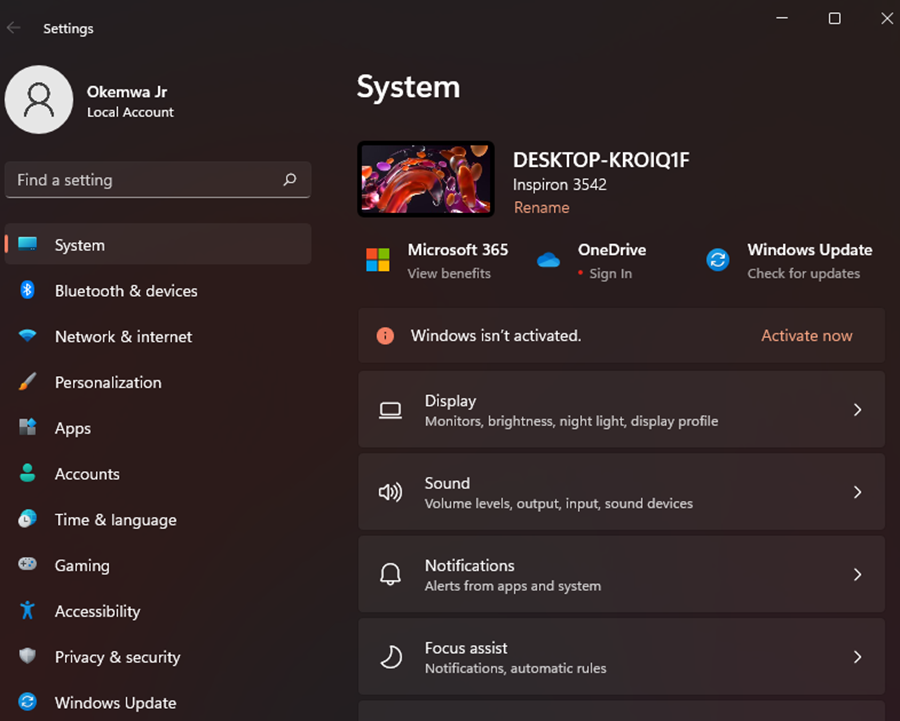Image resolution: width=900 pixels, height=721 pixels.
Task: Select the Network & internet globe icon
Action: (29, 337)
